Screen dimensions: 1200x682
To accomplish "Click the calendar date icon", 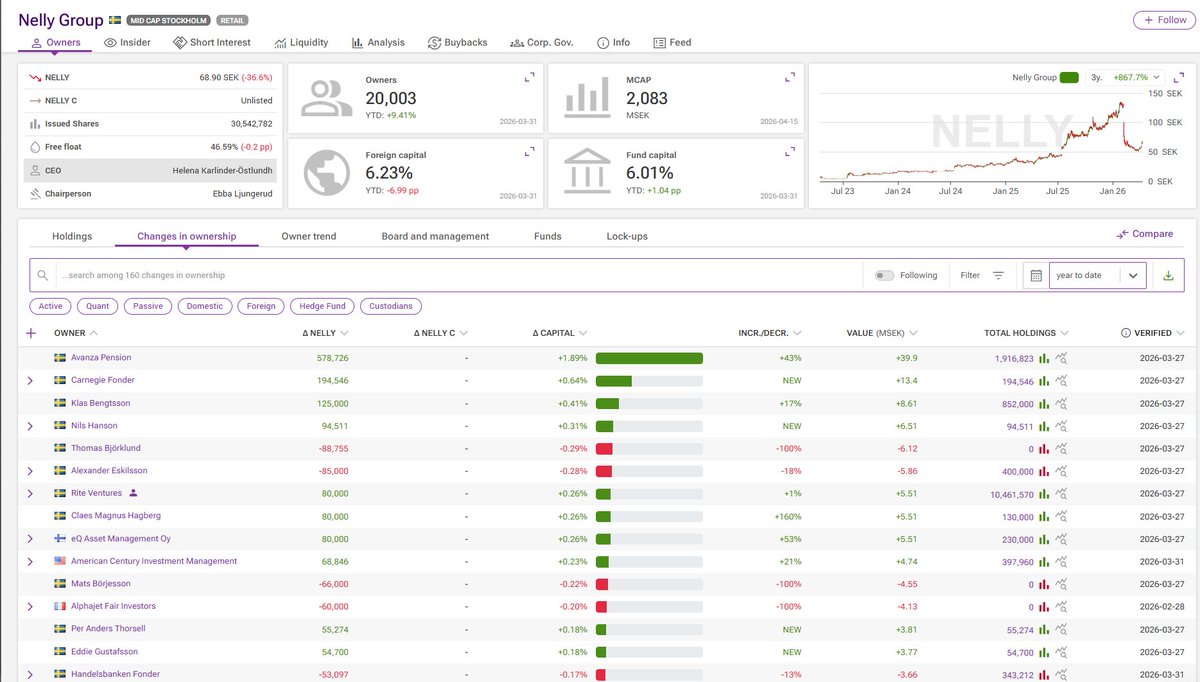I will click(1036, 276).
